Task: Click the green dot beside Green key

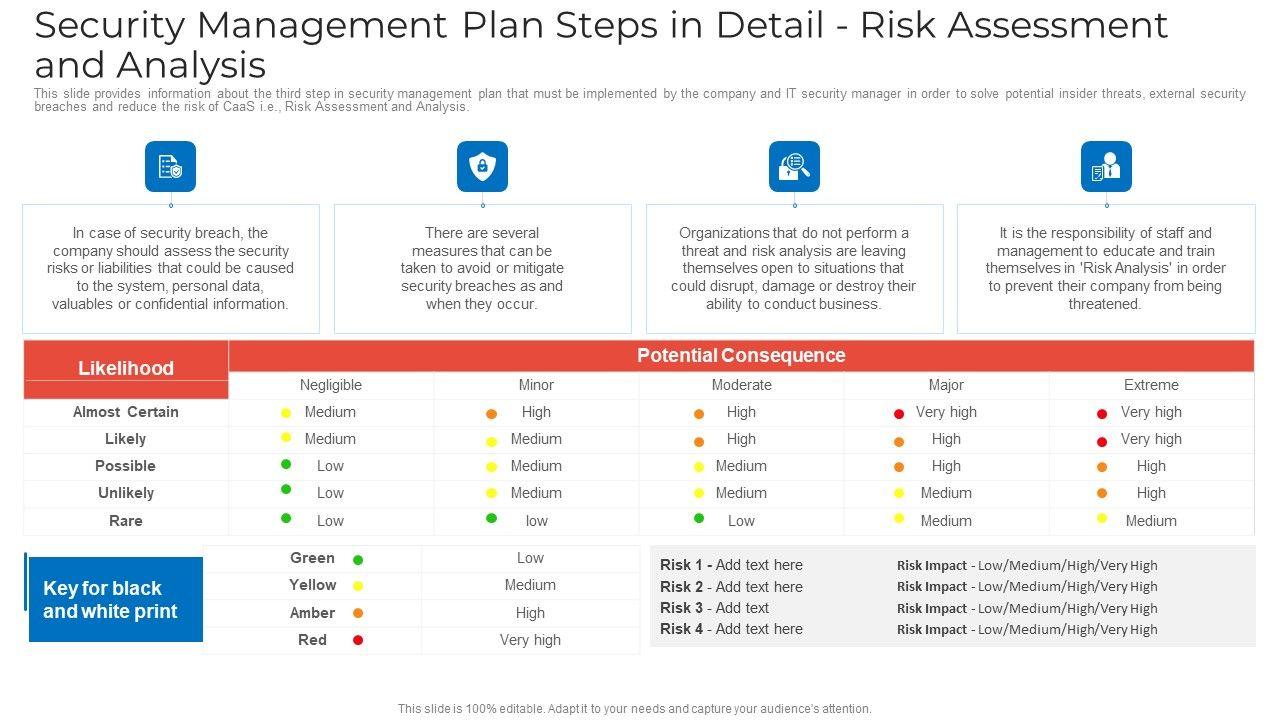Action: coord(358,560)
